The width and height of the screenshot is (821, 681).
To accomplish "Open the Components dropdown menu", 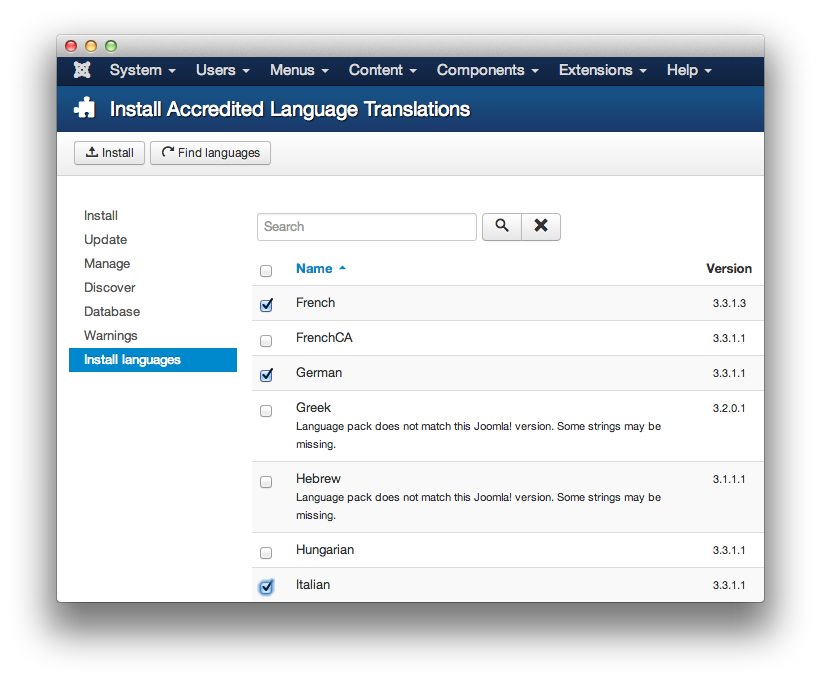I will pos(486,70).
